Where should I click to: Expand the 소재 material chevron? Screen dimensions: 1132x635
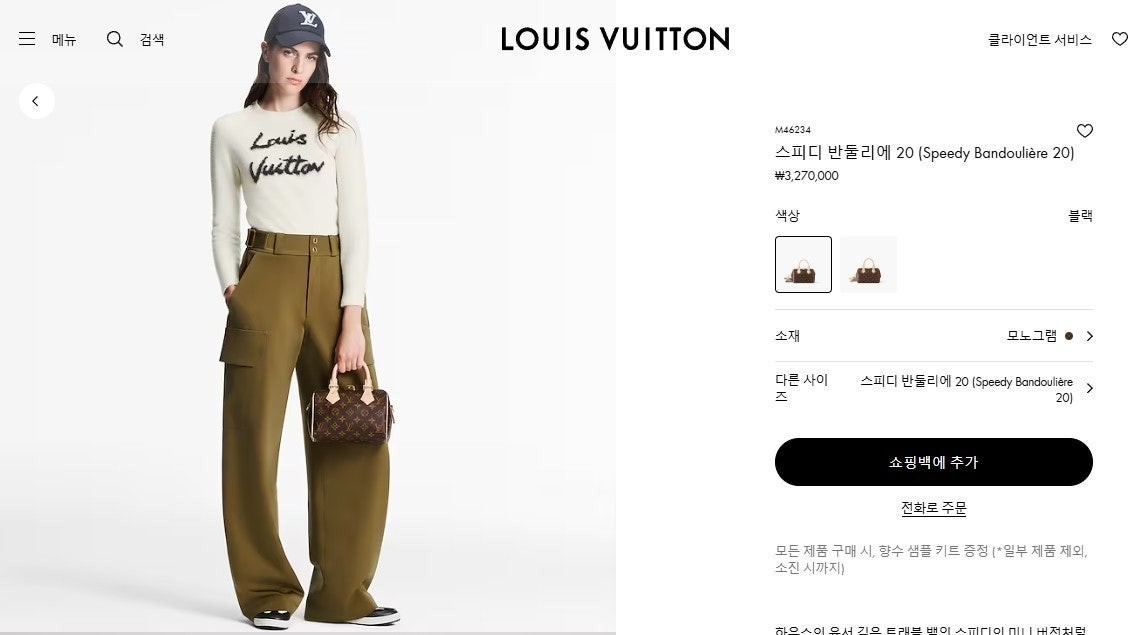1089,336
